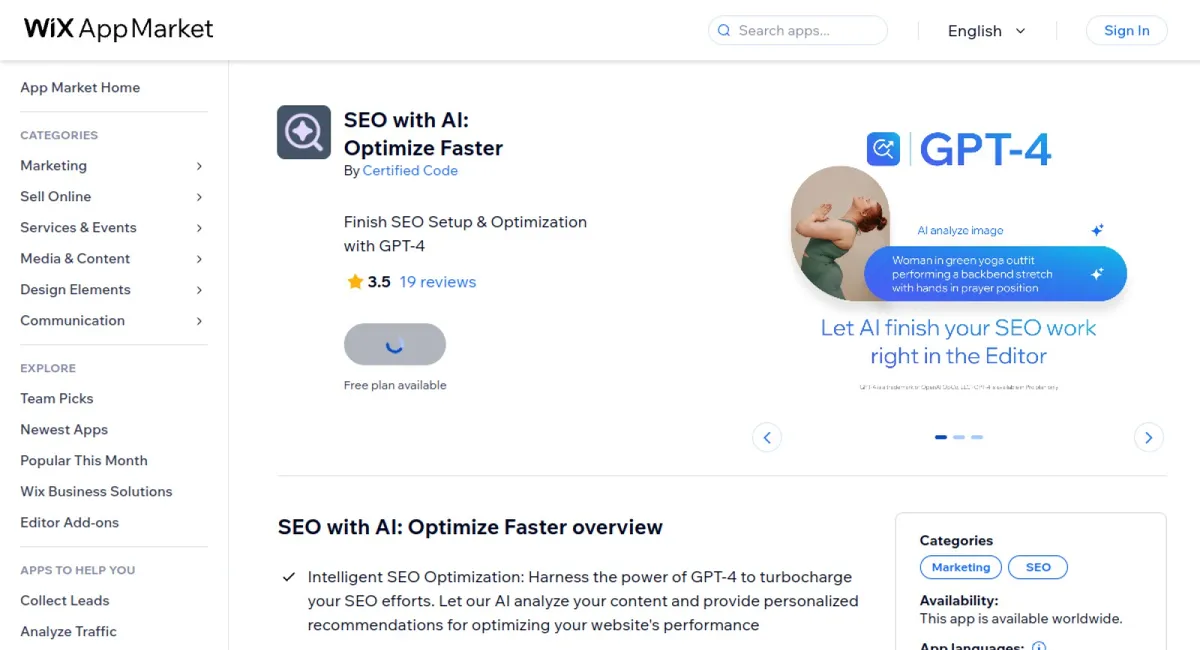Open the Editor Add-ons section
Screen dimensions: 1200x650
coord(70,522)
